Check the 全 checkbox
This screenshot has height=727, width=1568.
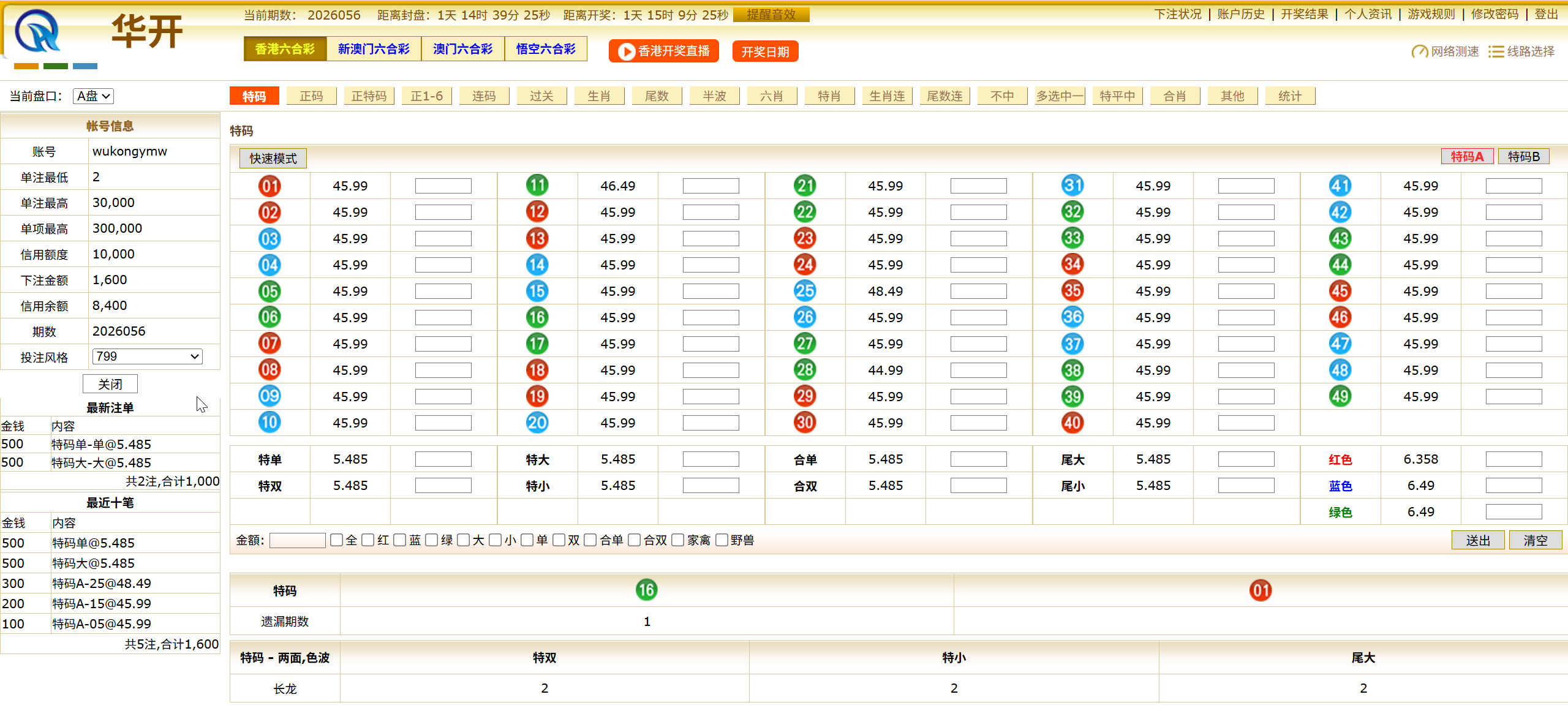click(336, 540)
